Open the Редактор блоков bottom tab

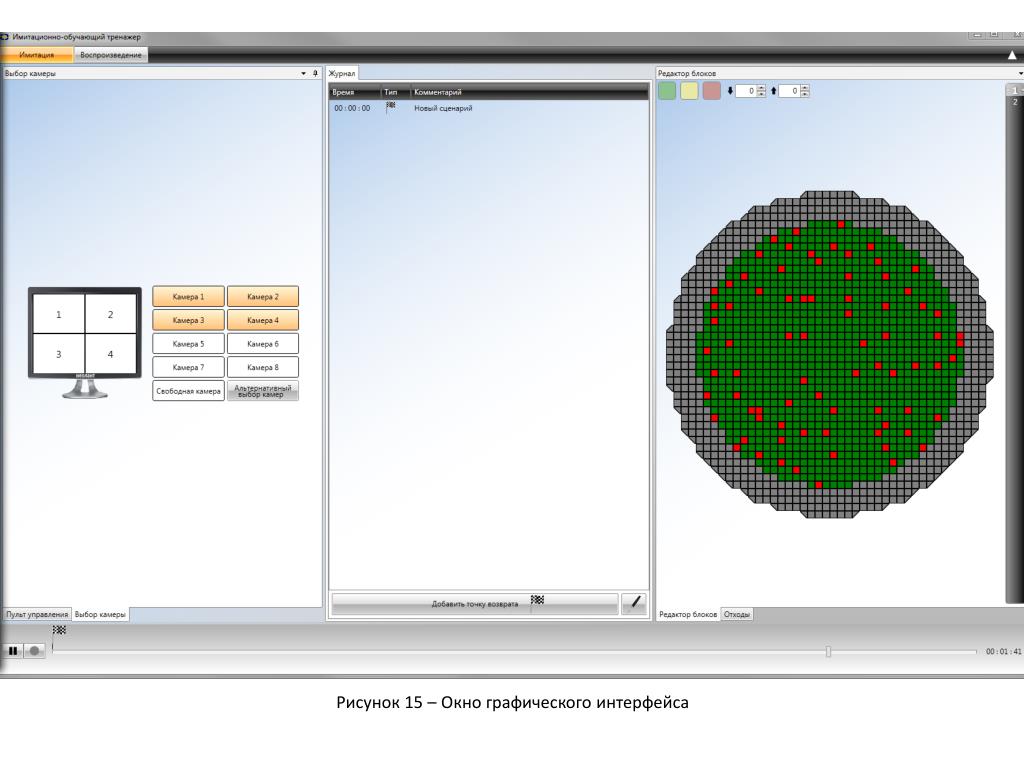click(688, 614)
